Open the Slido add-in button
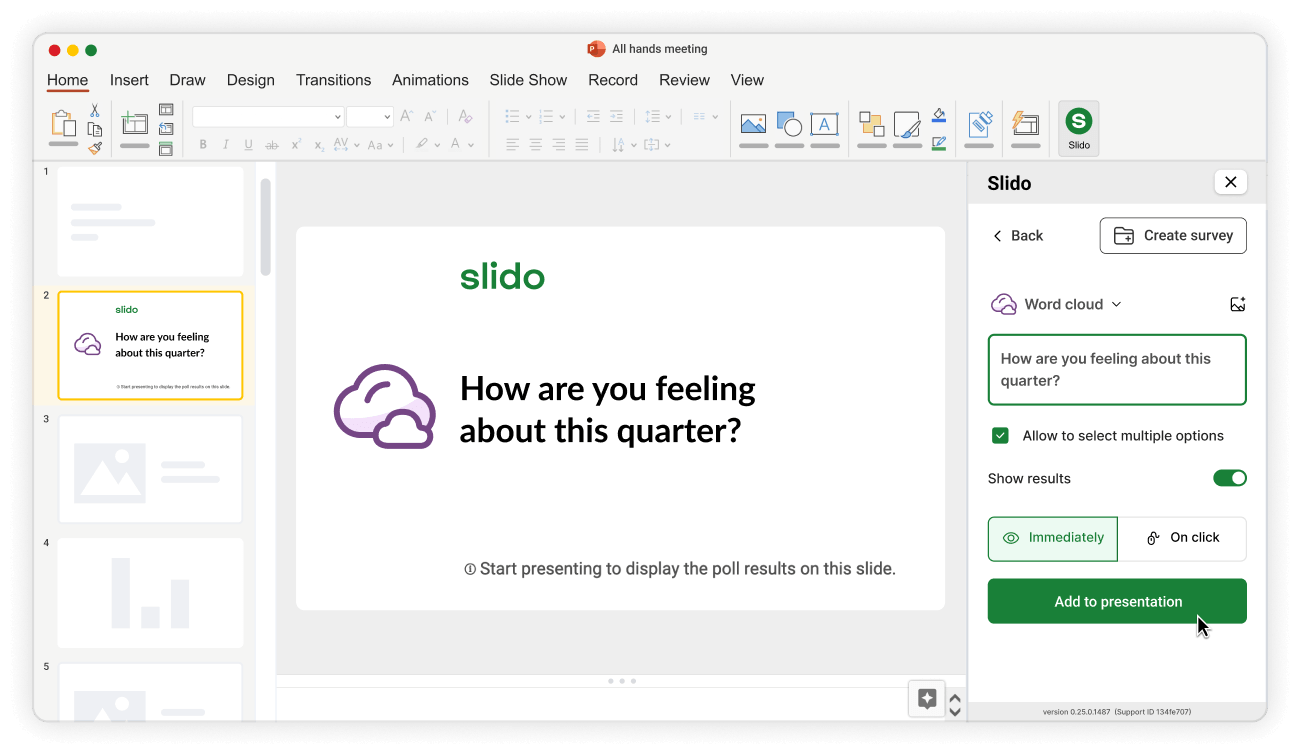 [x=1078, y=128]
